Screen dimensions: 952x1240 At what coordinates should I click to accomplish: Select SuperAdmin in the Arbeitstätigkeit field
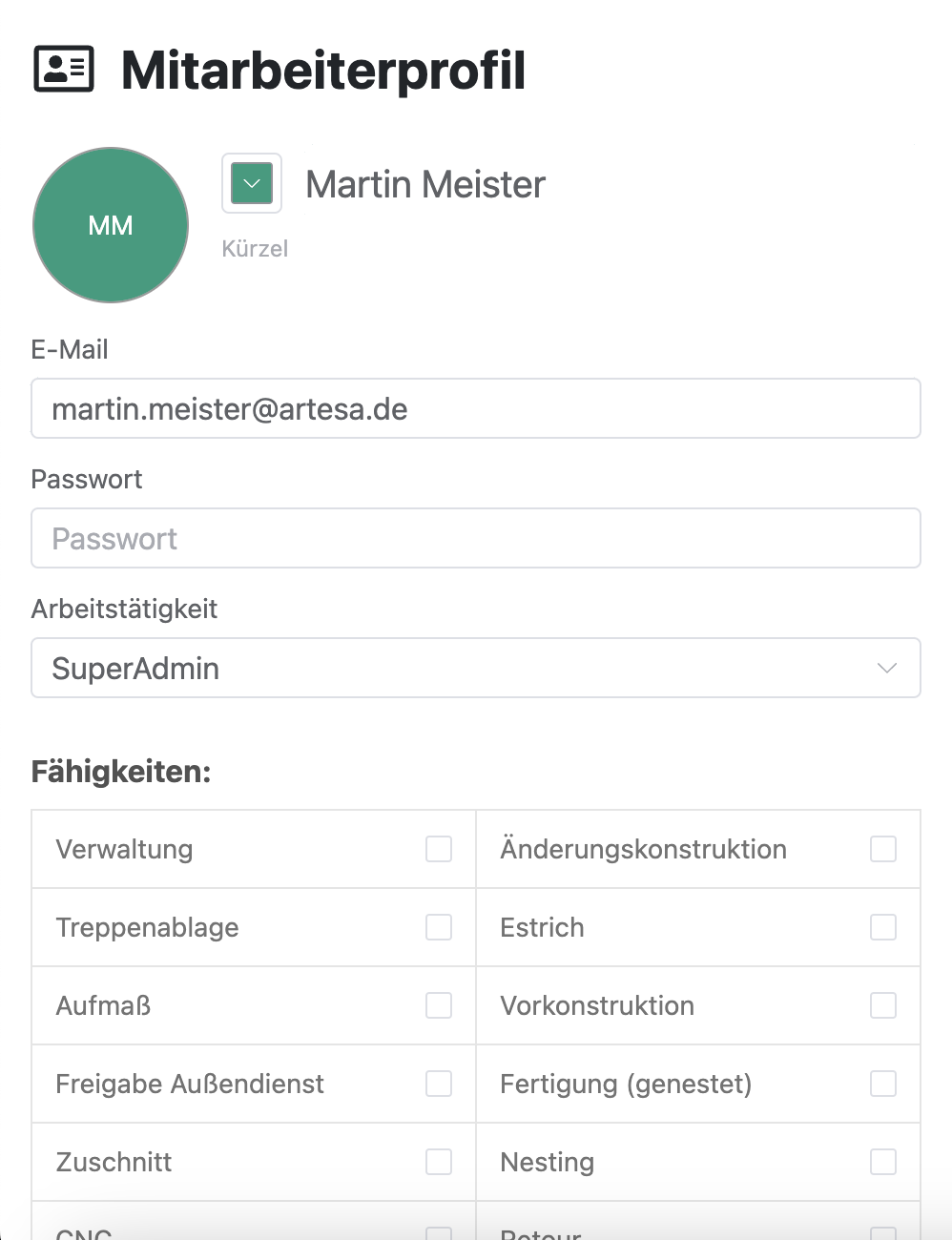[476, 668]
